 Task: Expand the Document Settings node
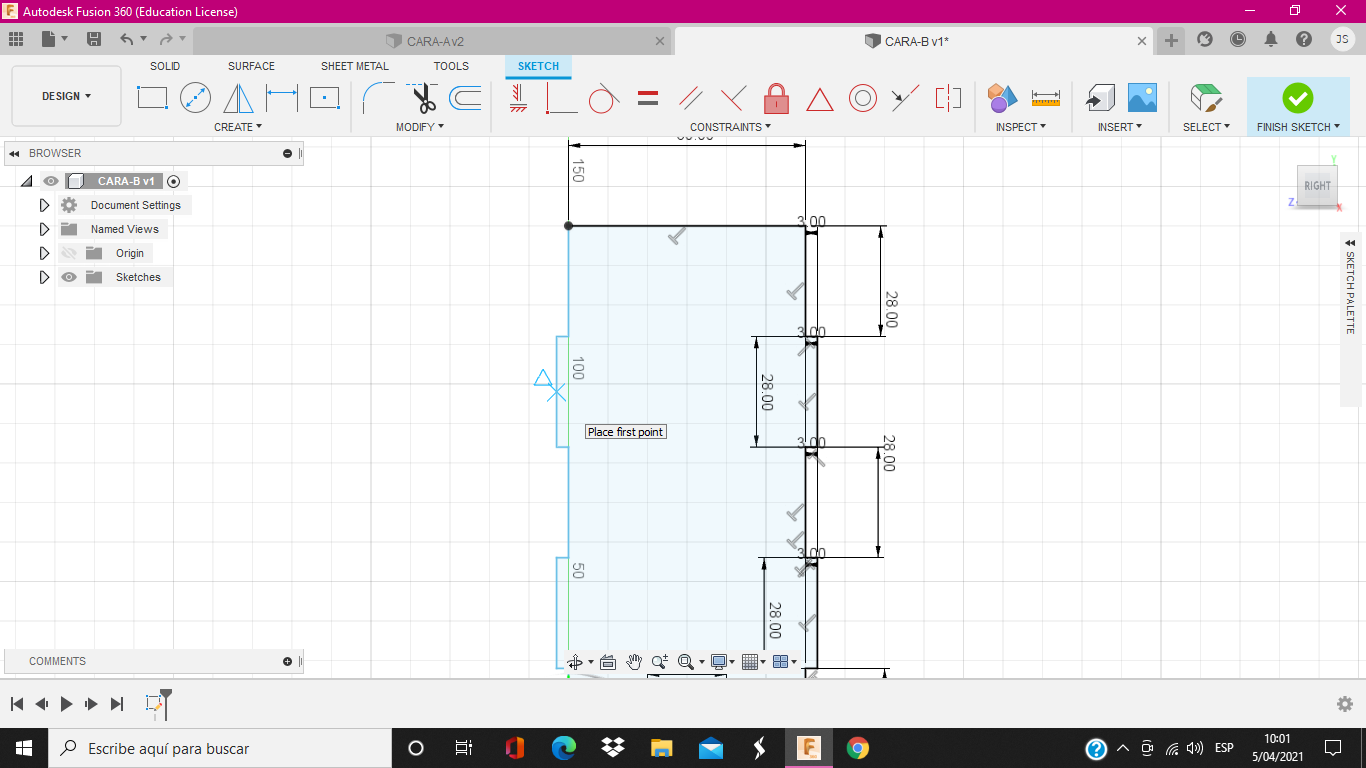pos(44,205)
